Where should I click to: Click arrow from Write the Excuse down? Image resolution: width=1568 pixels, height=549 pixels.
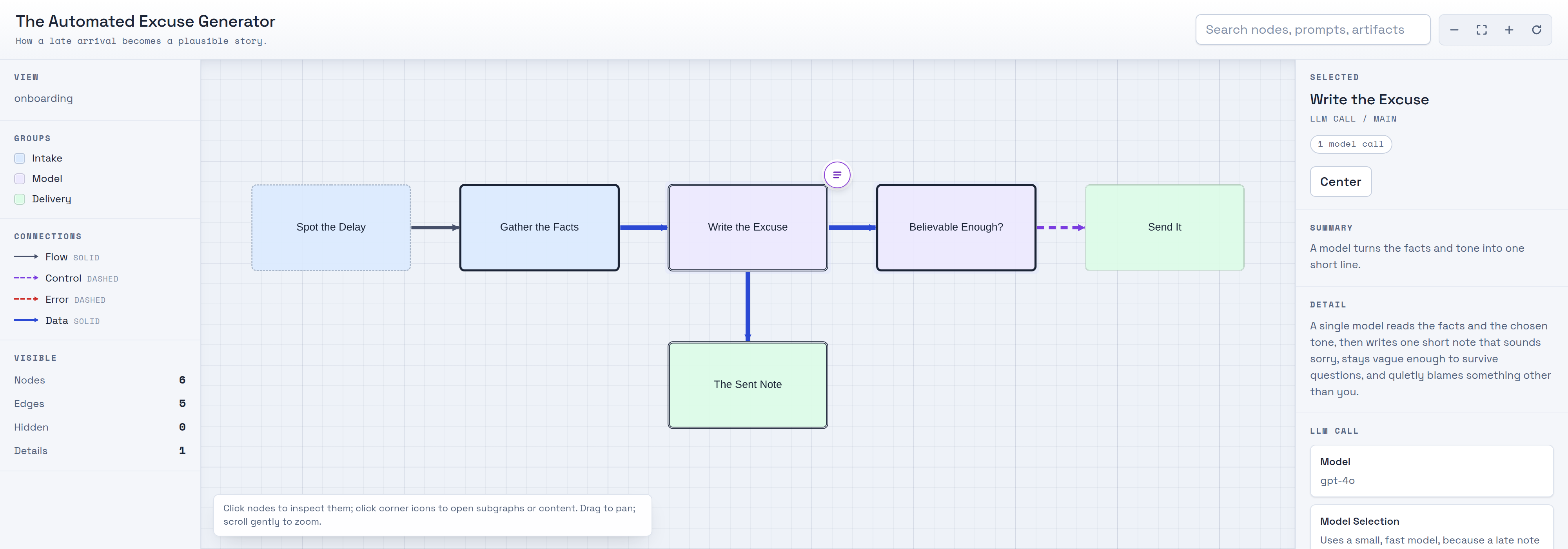coord(748,306)
